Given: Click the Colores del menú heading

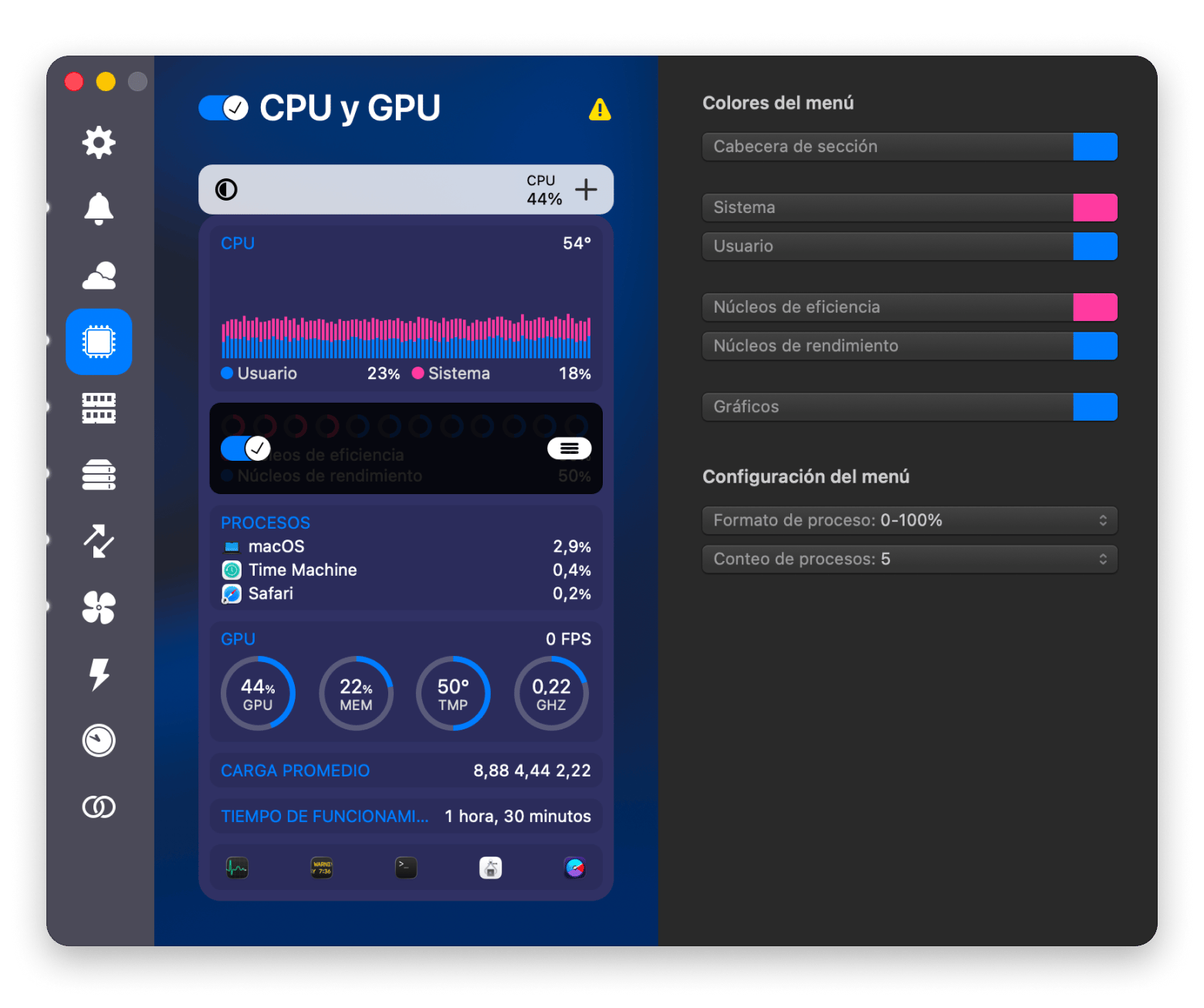Looking at the screenshot, I should (778, 103).
